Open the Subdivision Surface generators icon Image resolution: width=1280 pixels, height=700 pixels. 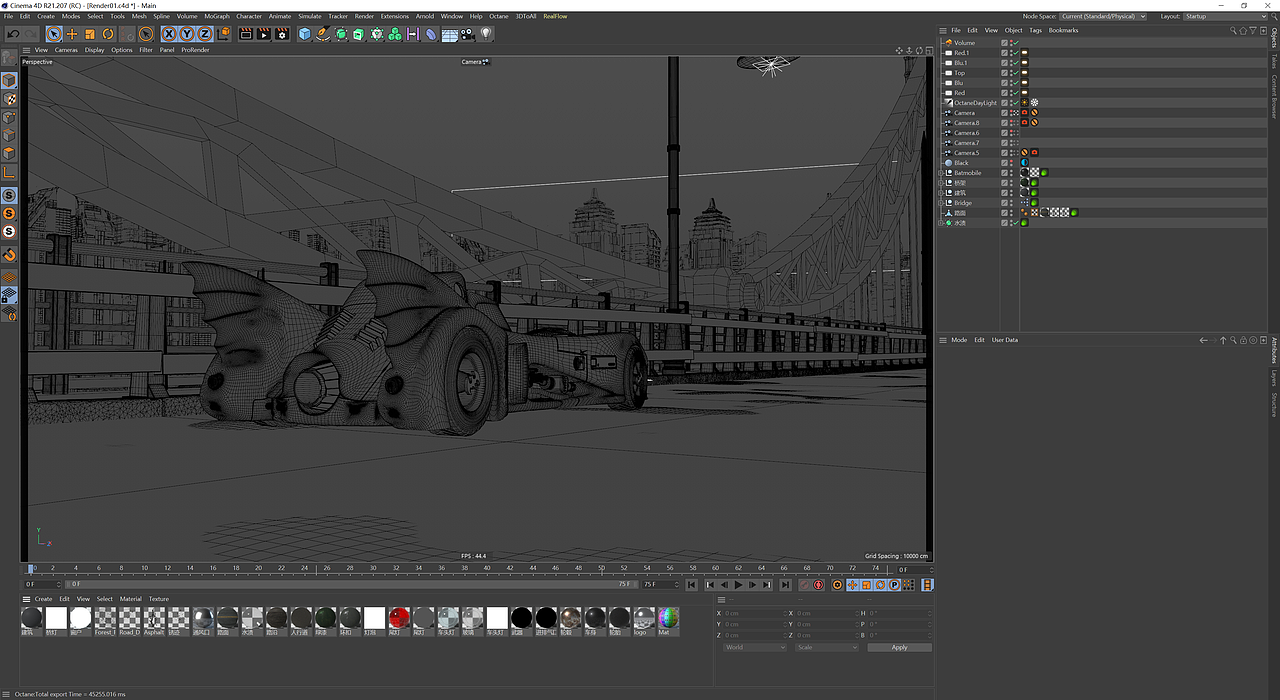(x=341, y=34)
